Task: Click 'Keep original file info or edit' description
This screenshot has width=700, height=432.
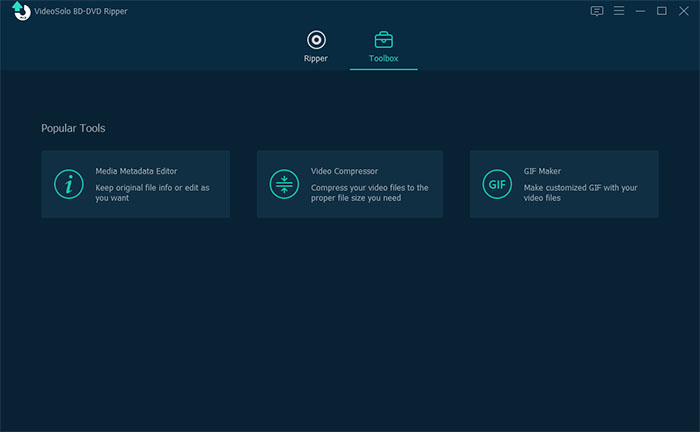Action: [152, 193]
